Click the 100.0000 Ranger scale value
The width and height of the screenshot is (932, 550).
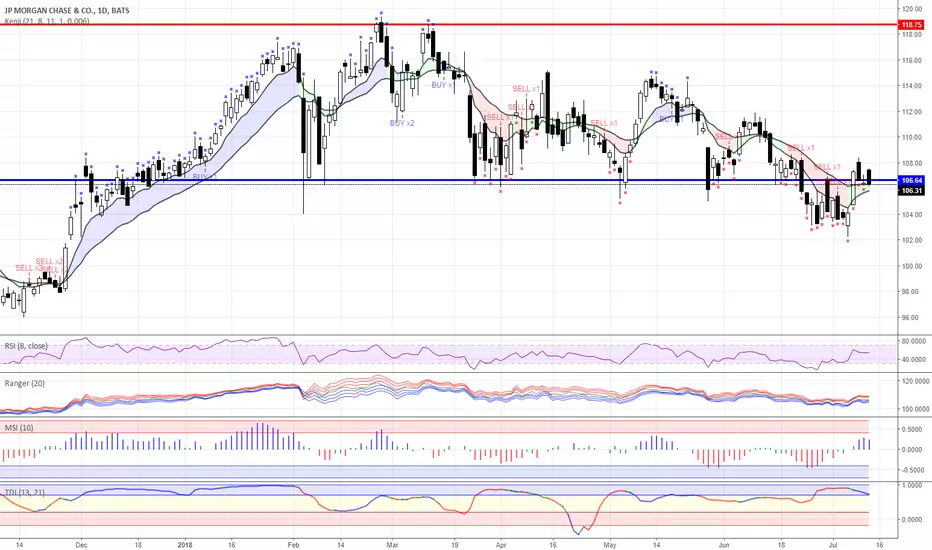click(x=913, y=409)
